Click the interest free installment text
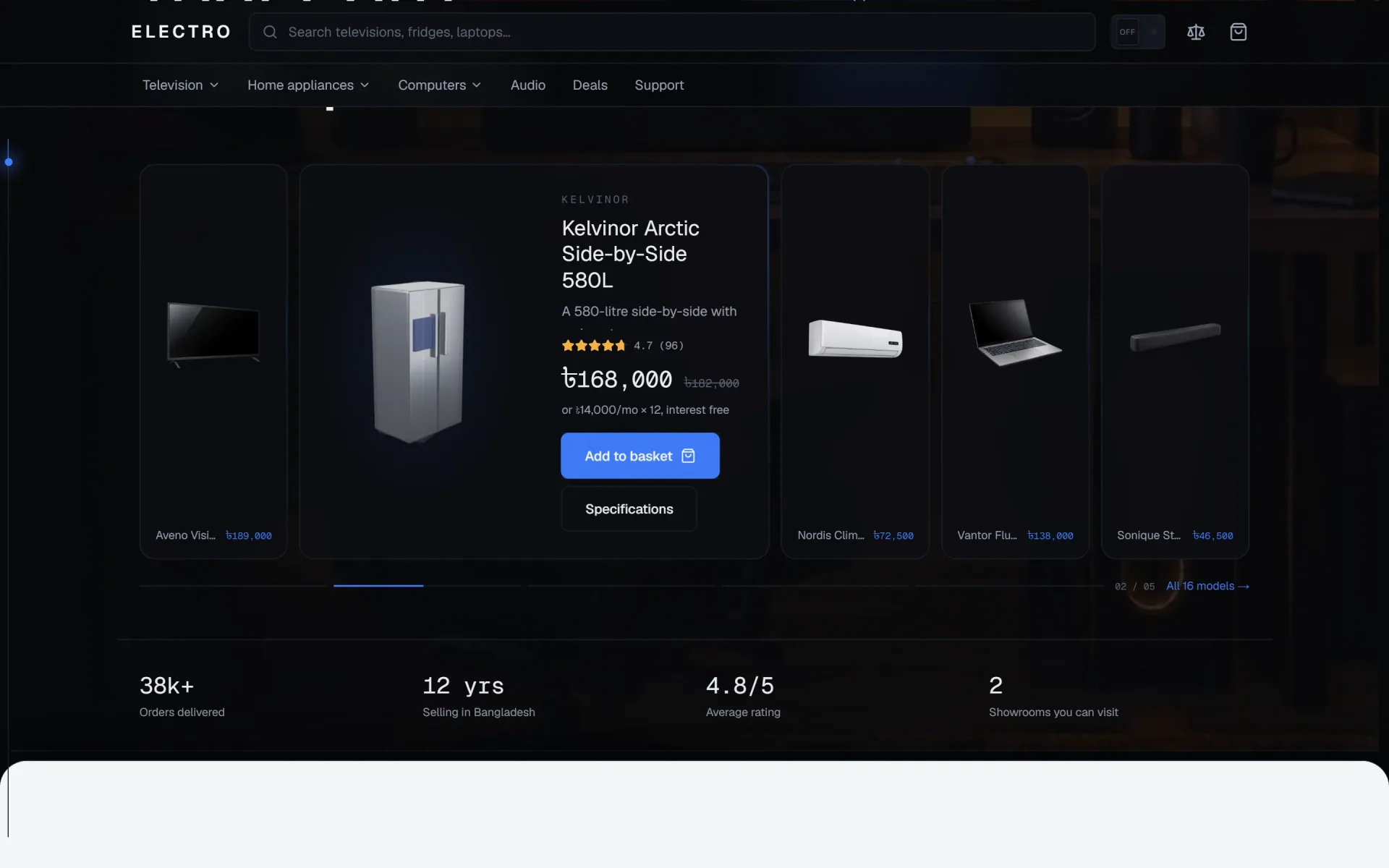 [645, 409]
